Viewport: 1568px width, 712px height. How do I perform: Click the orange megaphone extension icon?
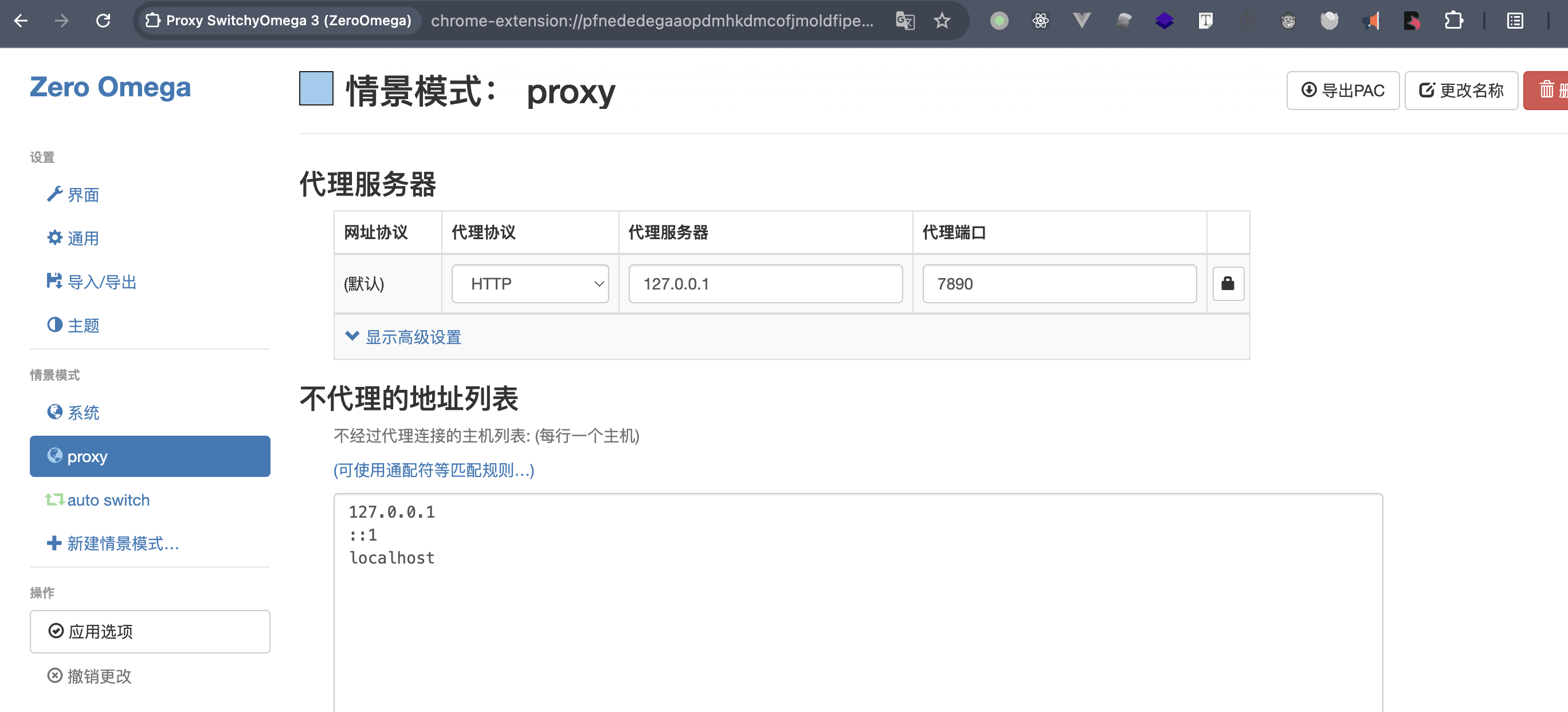pyautogui.click(x=1371, y=21)
